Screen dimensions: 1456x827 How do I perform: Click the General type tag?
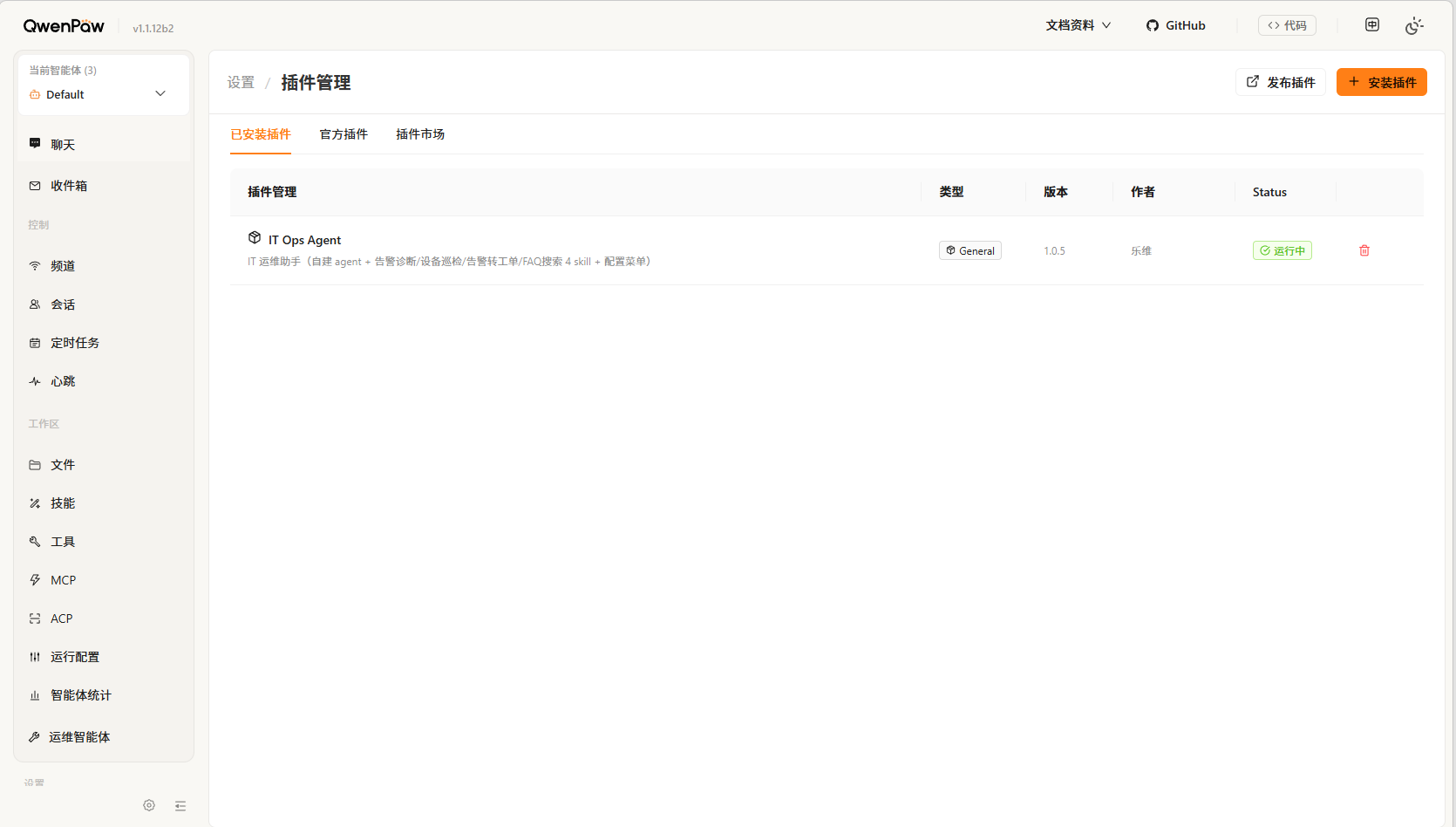(x=970, y=250)
